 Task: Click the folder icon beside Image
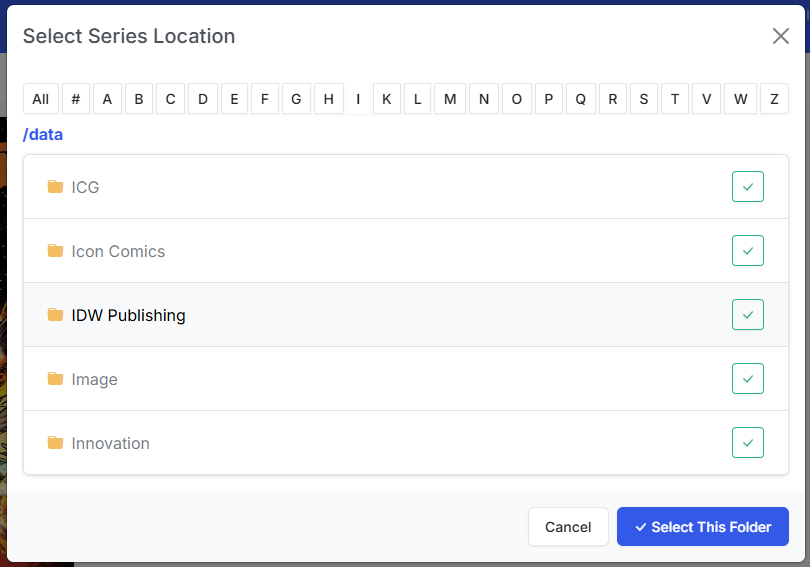tap(55, 379)
